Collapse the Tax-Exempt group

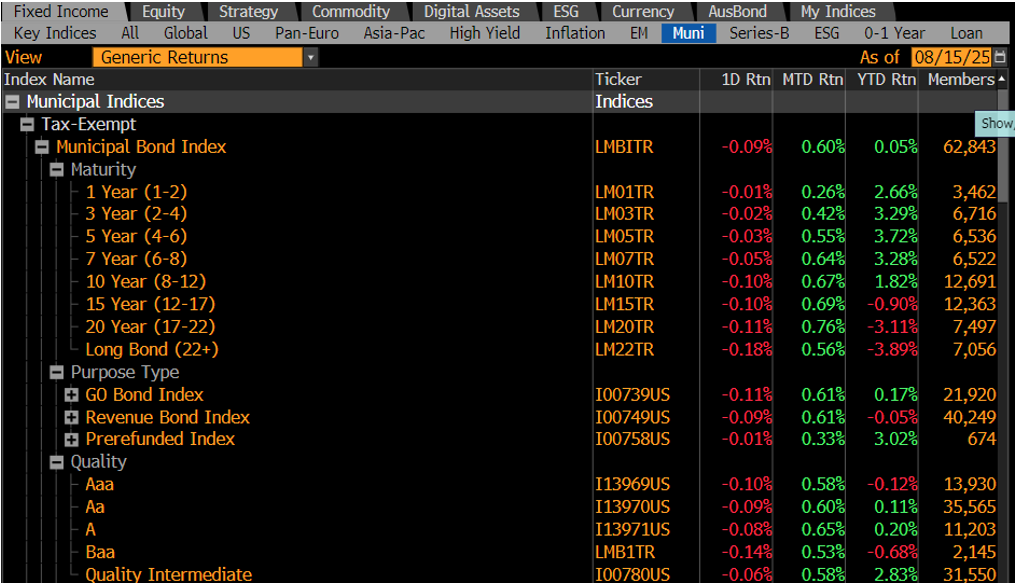[x=27, y=125]
